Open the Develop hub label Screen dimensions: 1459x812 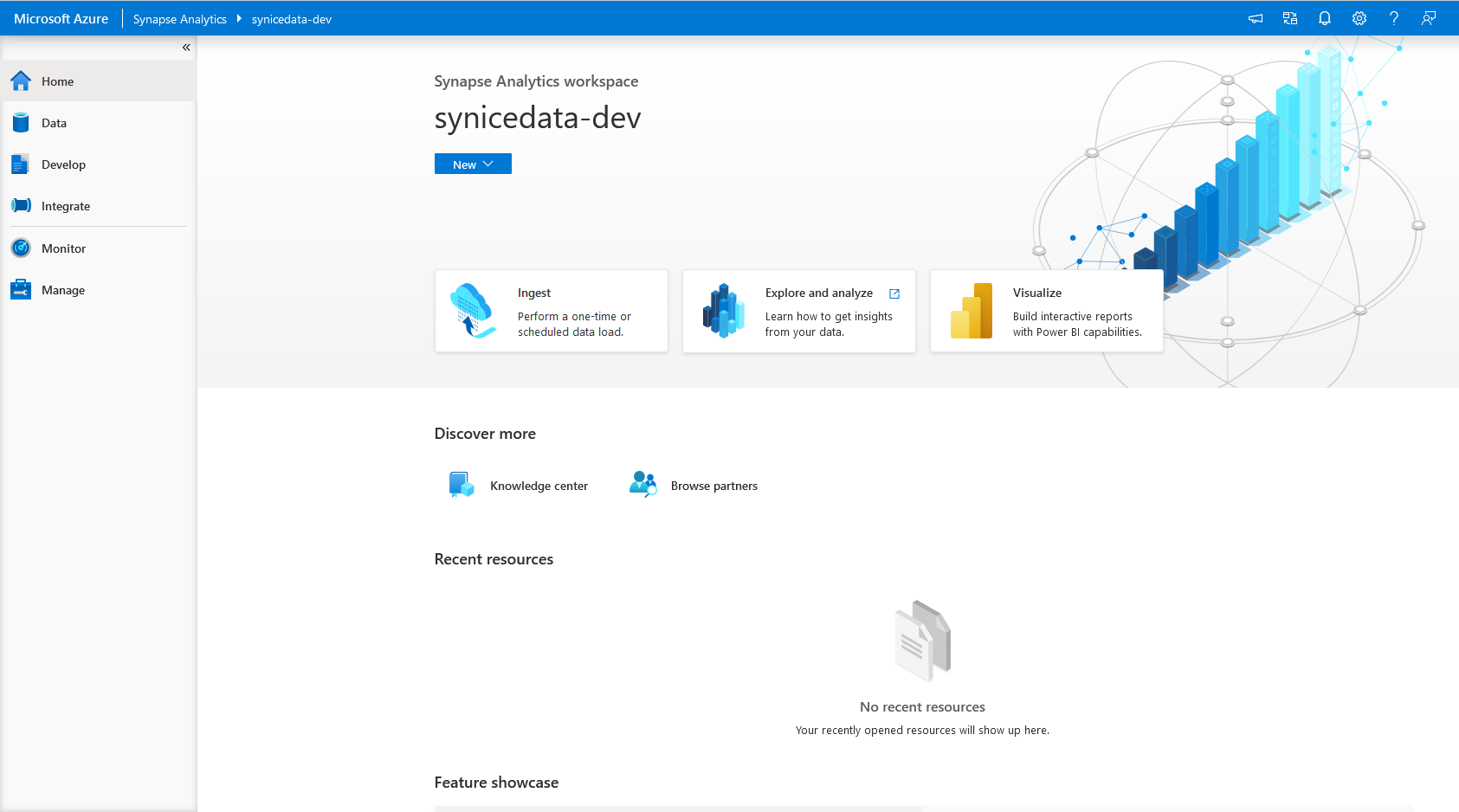tap(63, 164)
